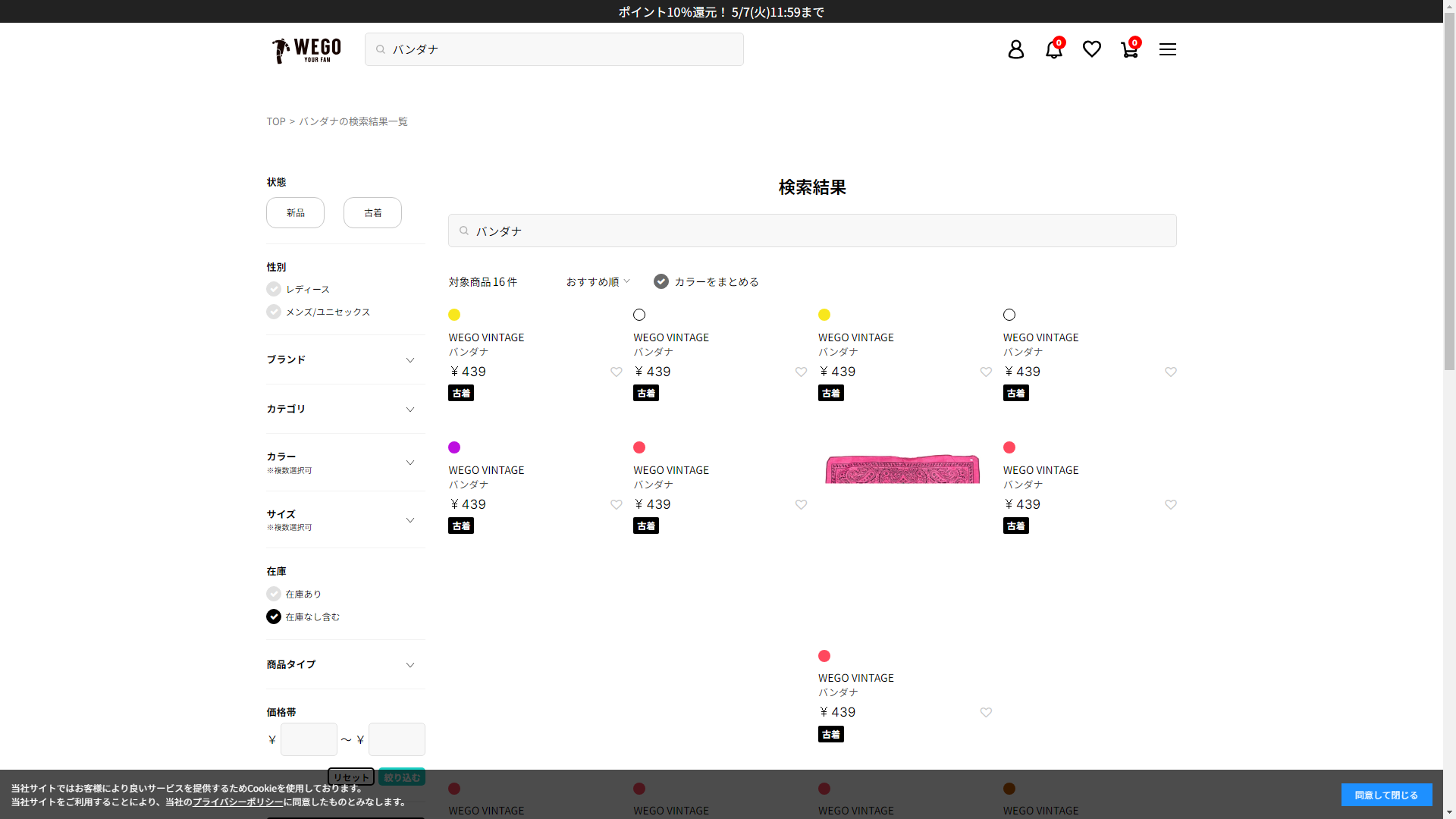Click the 同意して閉じる cookie button
1456x819 pixels.
point(1385,795)
